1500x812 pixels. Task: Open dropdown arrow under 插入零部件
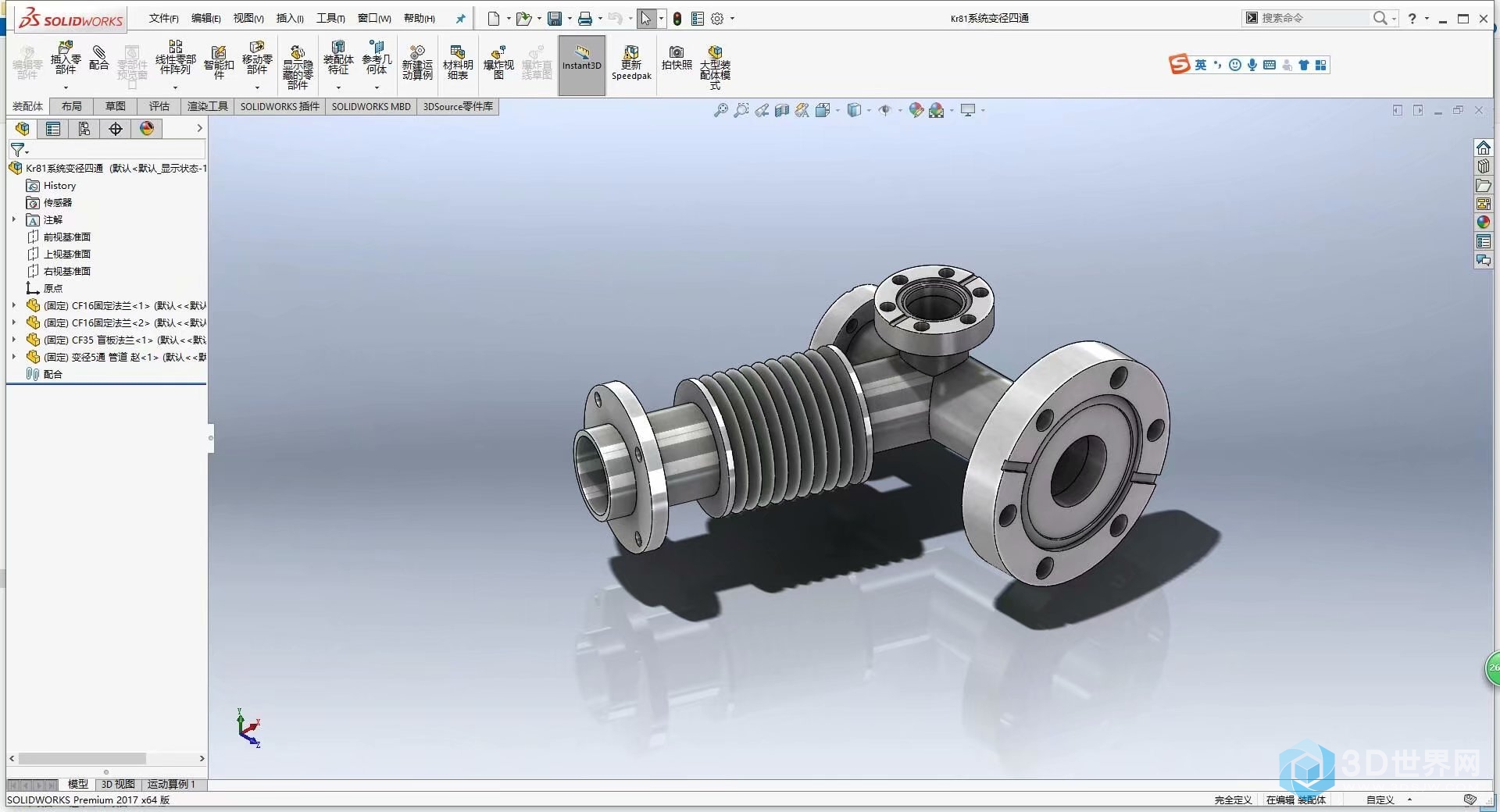66,87
